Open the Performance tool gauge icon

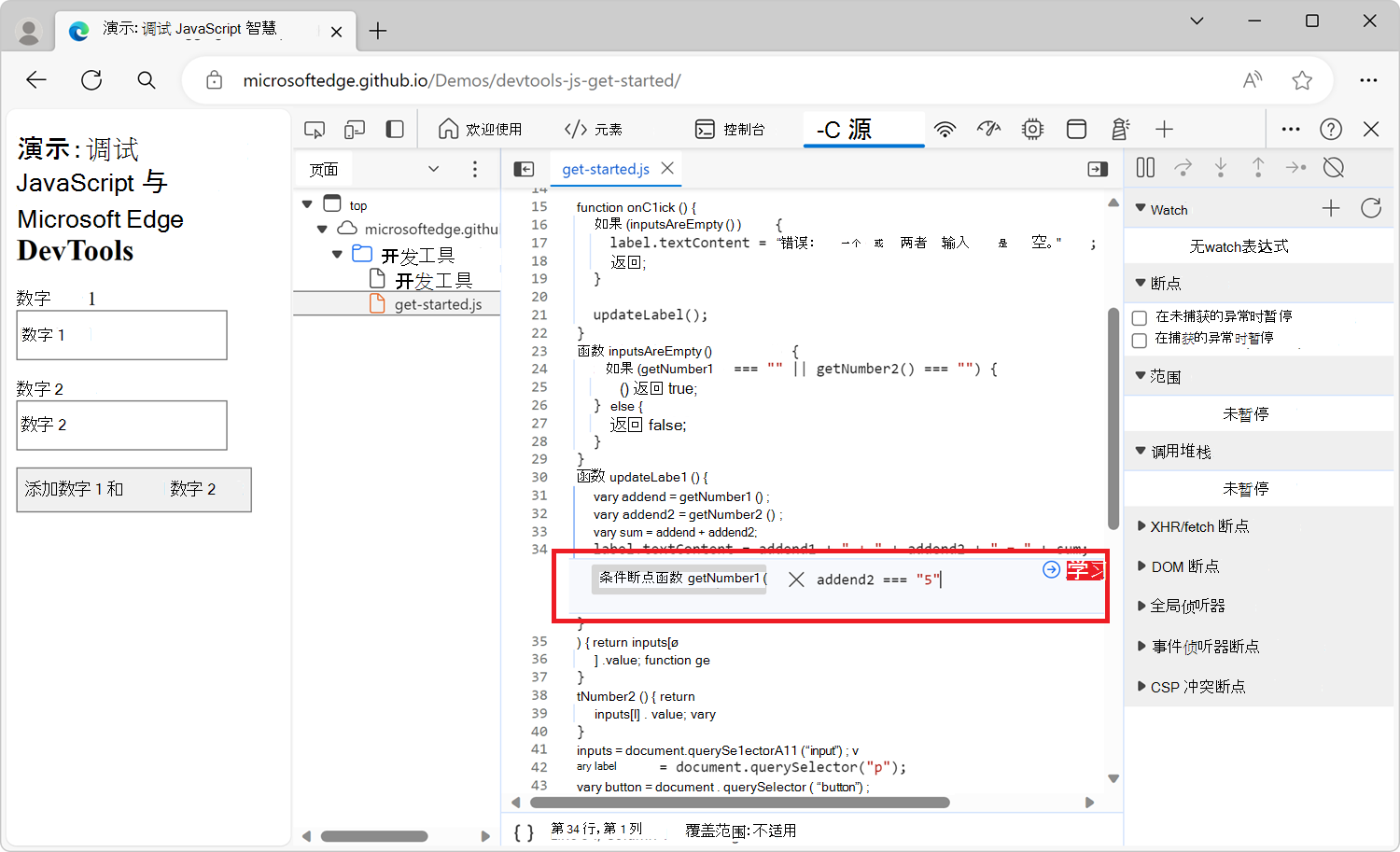(988, 130)
